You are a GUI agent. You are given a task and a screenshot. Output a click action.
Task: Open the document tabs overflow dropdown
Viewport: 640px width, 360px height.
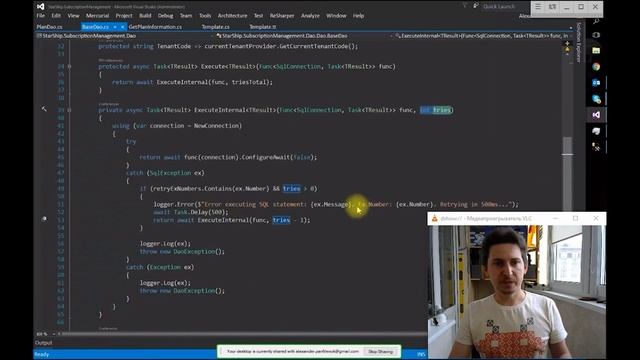tap(571, 27)
